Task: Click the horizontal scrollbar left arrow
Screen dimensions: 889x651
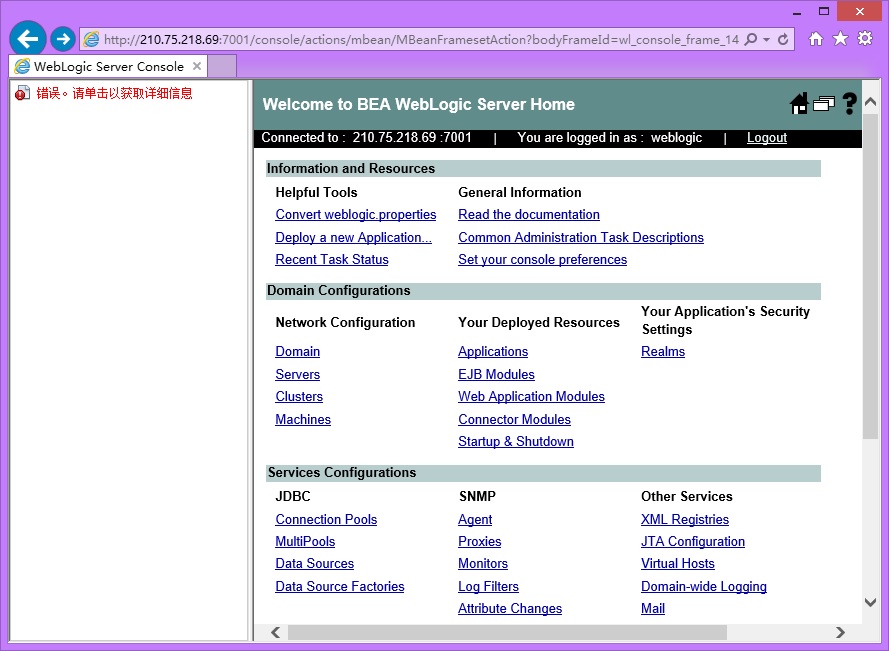Action: coord(276,632)
